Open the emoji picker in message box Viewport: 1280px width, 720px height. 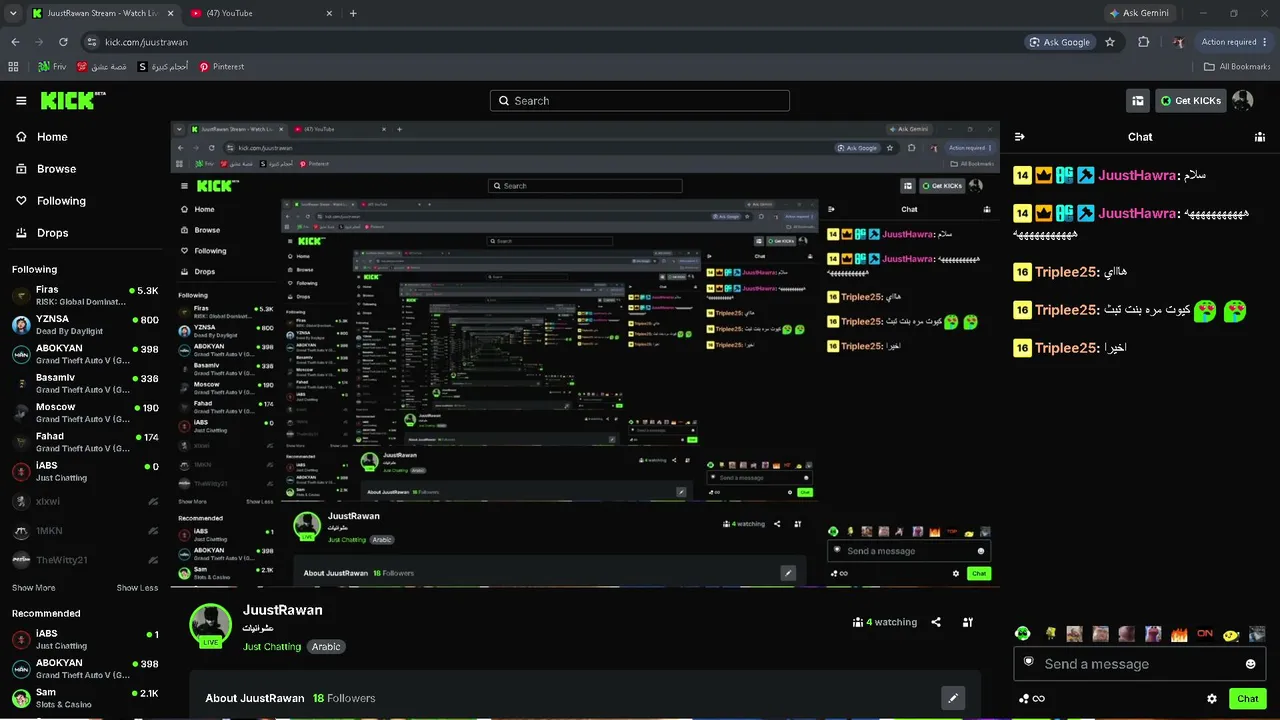coord(1250,664)
